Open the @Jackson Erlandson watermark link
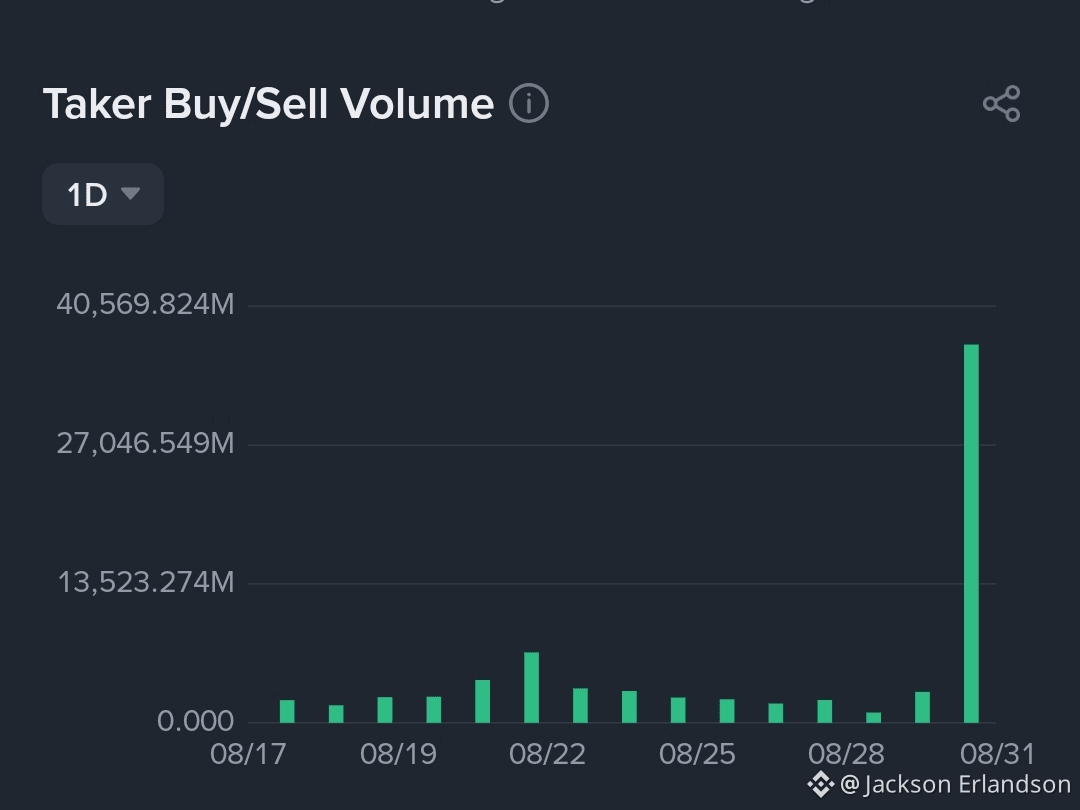Viewport: 1080px width, 810px height. pos(955,785)
